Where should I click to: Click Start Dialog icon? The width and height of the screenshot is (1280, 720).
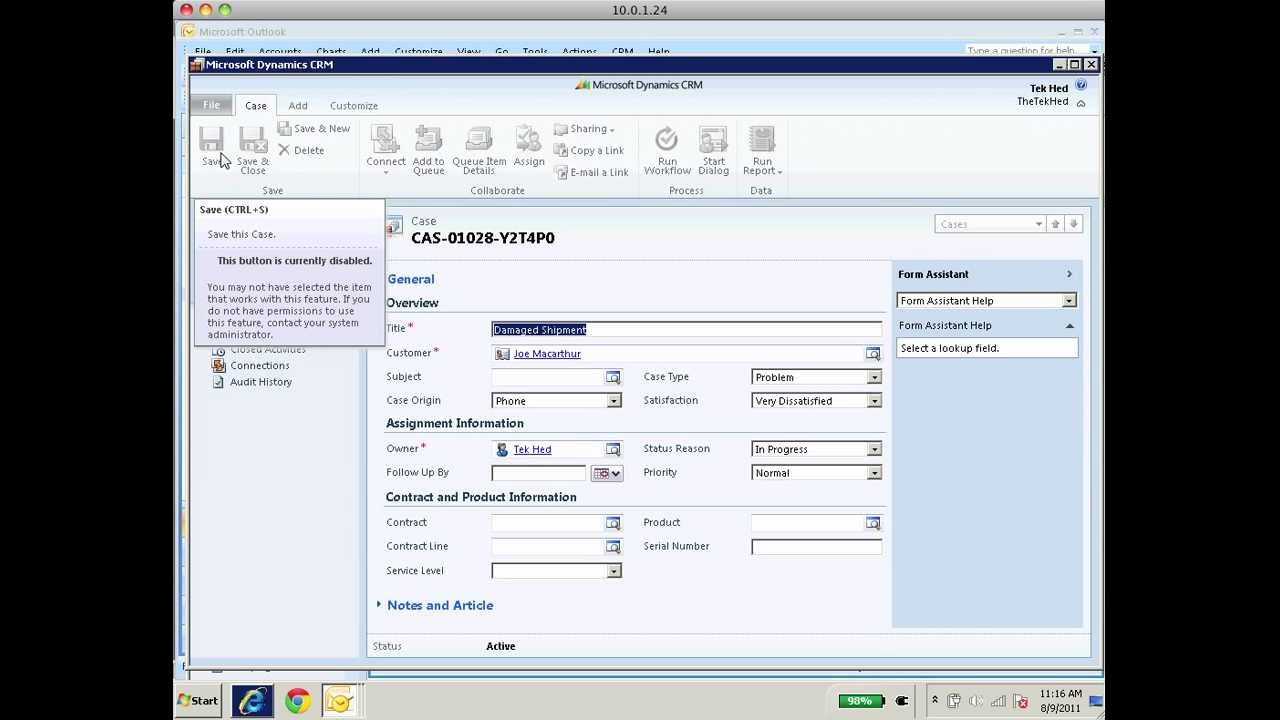click(x=713, y=151)
